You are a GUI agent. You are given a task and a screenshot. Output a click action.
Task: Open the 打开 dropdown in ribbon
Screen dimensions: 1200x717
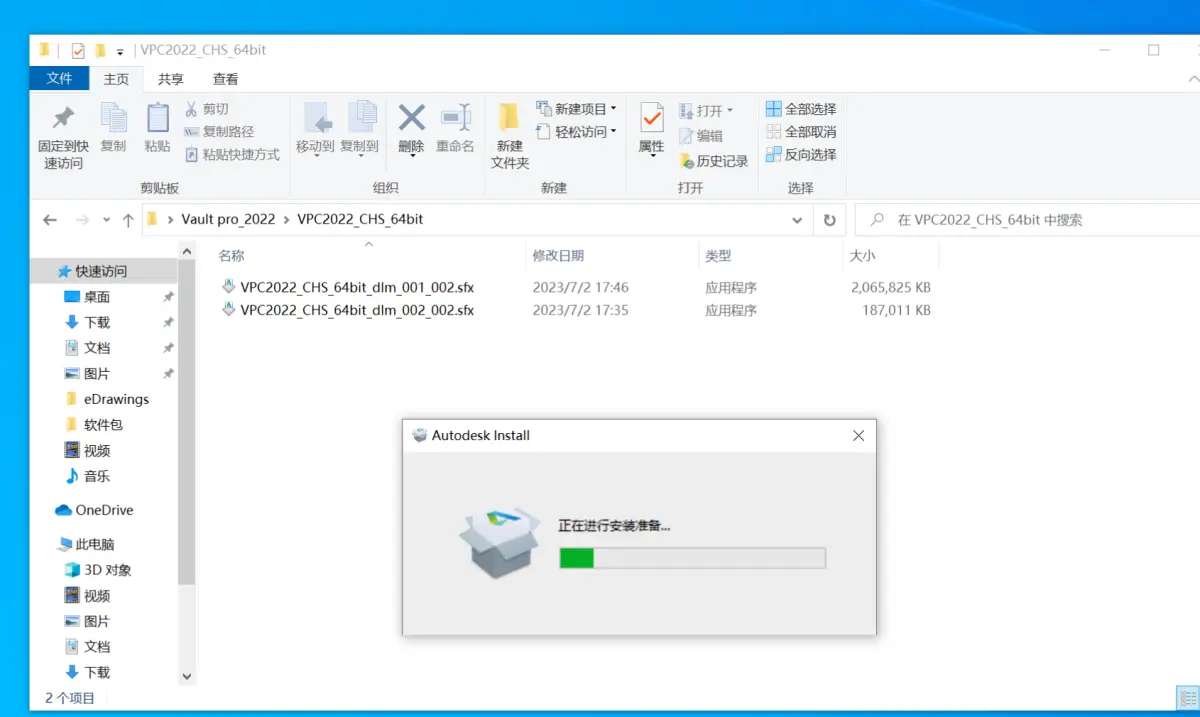(706, 110)
